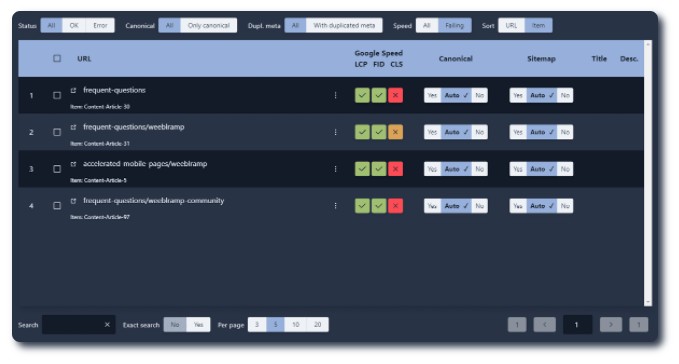Tick checkbox for row 4 weeblramp-community
Screen dimensions: 679x364
point(57,206)
